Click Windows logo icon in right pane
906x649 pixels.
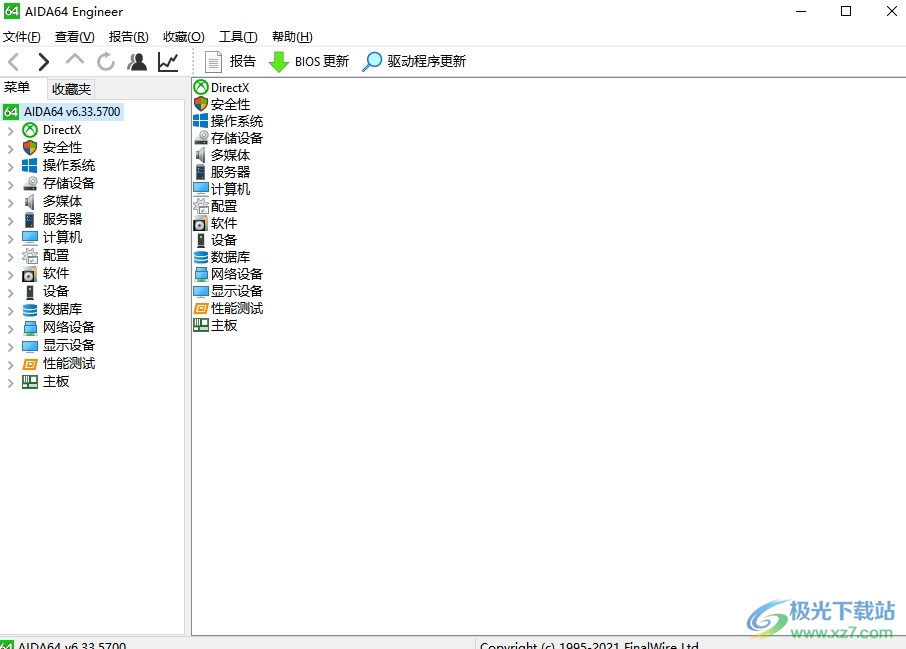[x=200, y=121]
